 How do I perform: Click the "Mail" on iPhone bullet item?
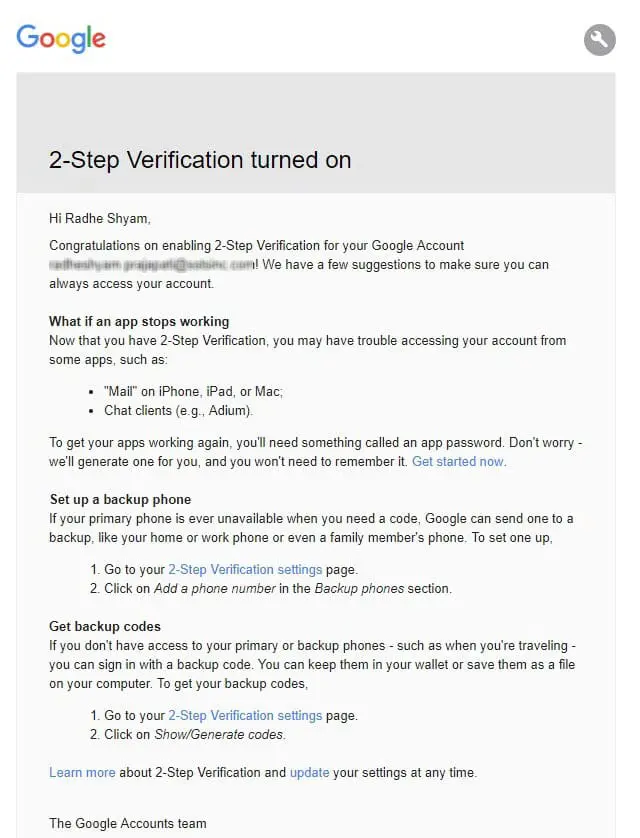(x=200, y=391)
